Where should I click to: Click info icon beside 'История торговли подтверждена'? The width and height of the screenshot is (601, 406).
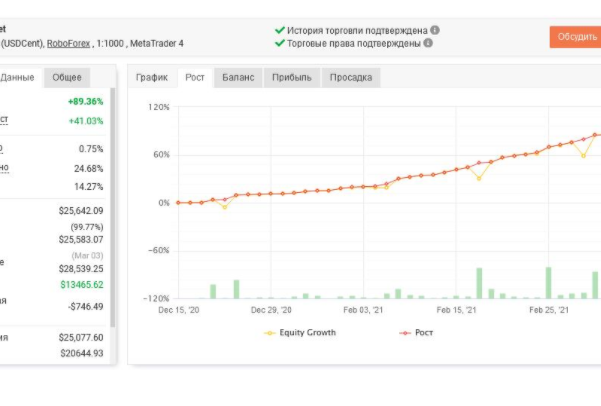coord(435,30)
